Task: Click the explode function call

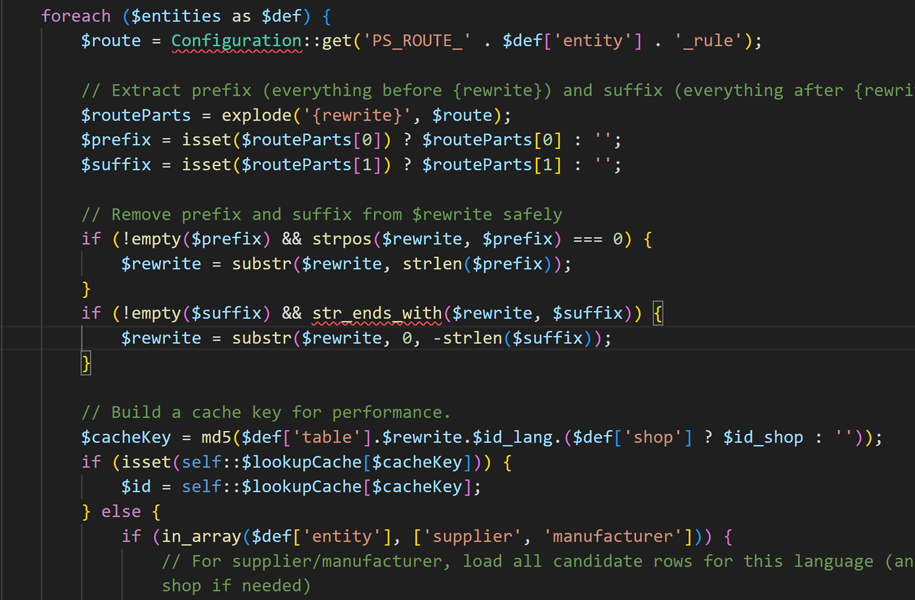Action: 256,115
